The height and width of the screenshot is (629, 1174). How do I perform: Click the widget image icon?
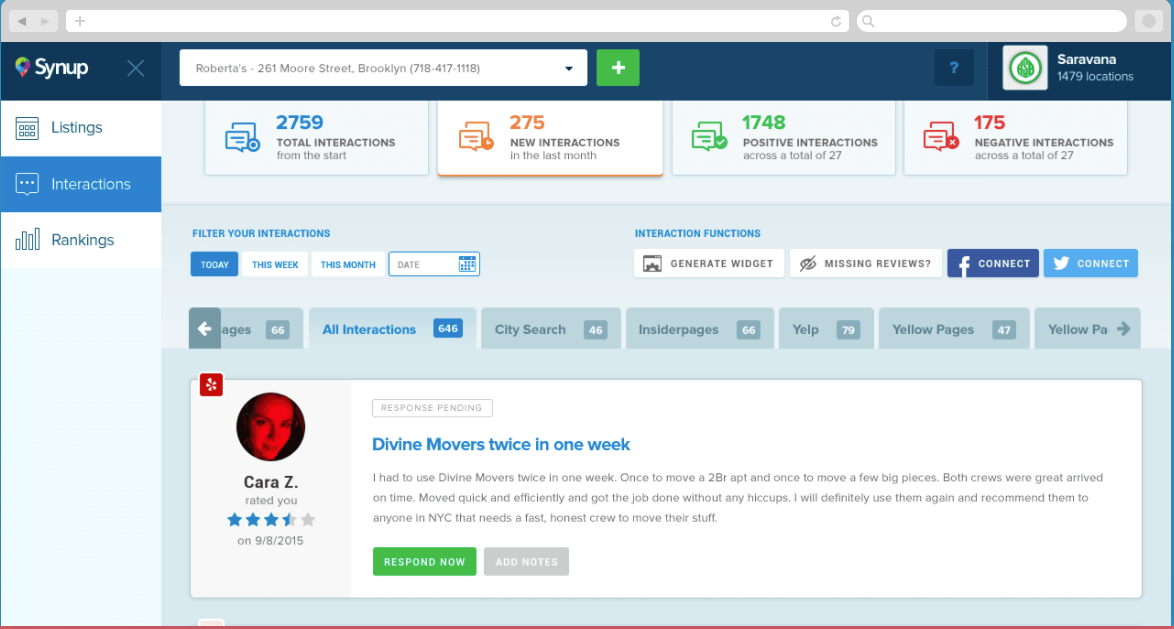(652, 264)
